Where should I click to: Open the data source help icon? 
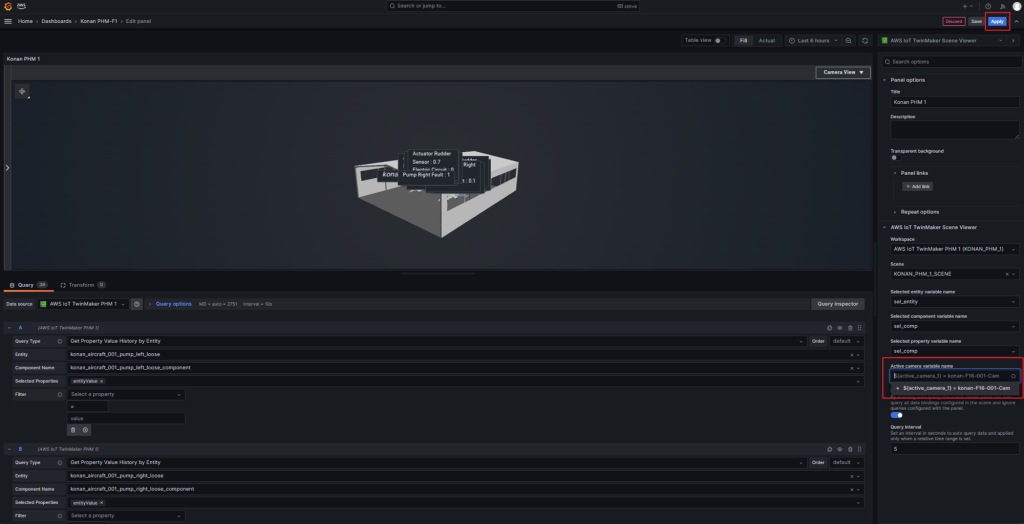pyautogui.click(x=136, y=304)
